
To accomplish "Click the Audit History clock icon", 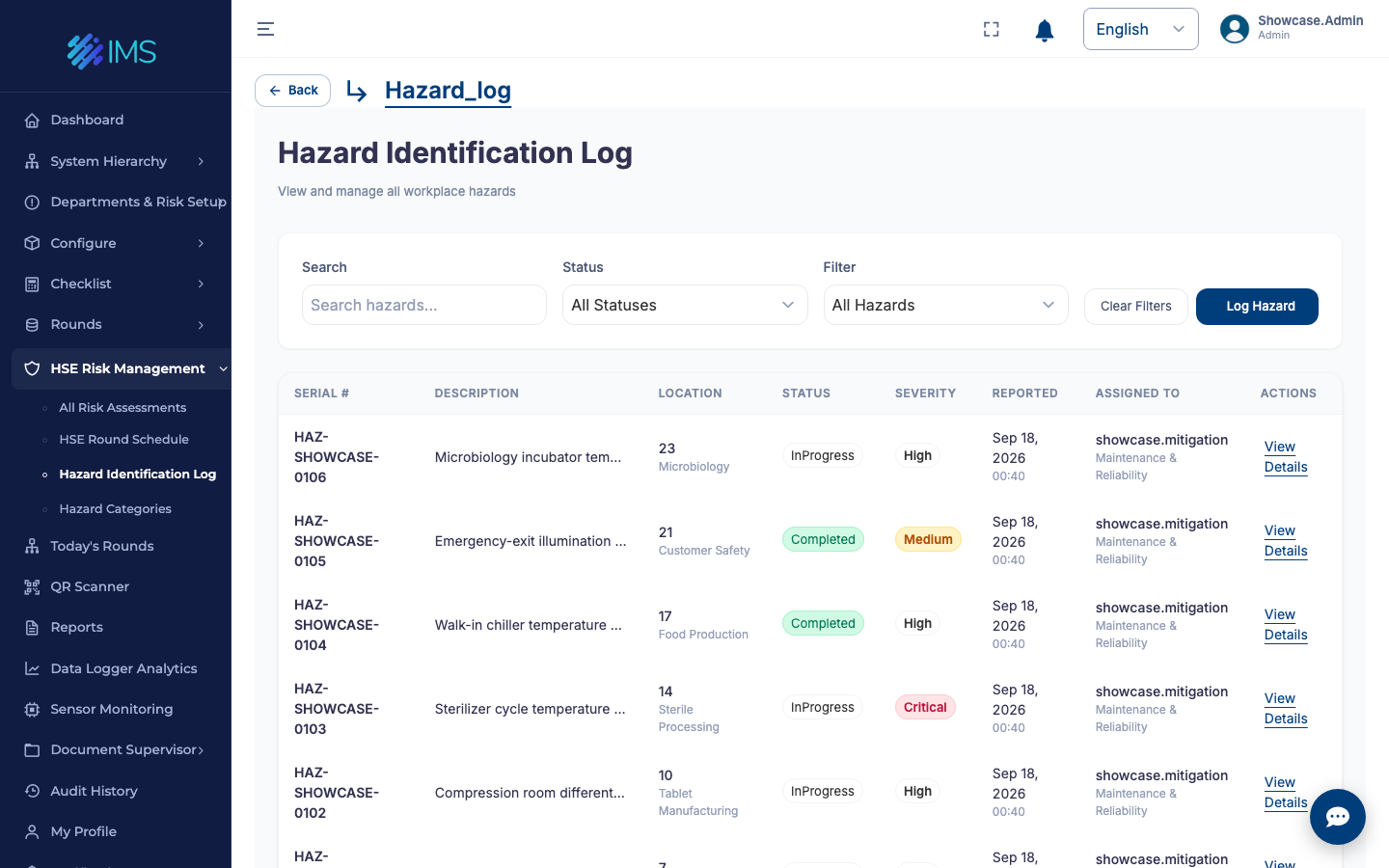I will [x=32, y=791].
